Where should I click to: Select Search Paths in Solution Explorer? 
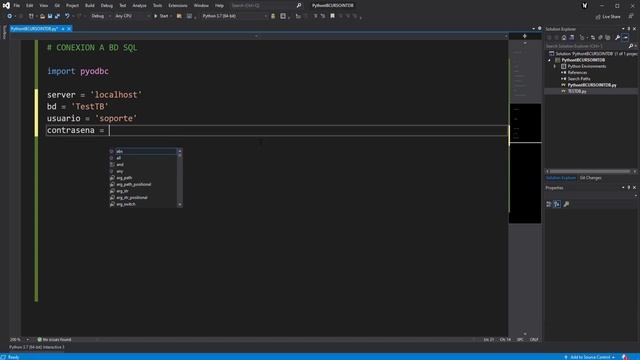click(579, 79)
